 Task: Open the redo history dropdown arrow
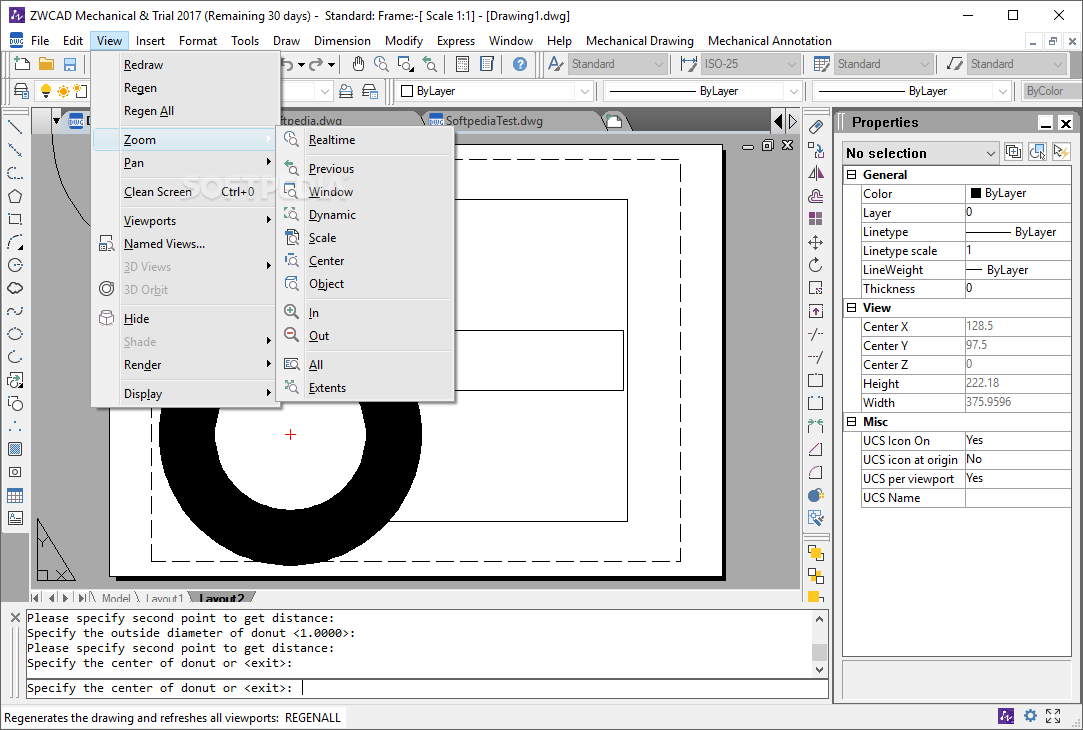332,65
